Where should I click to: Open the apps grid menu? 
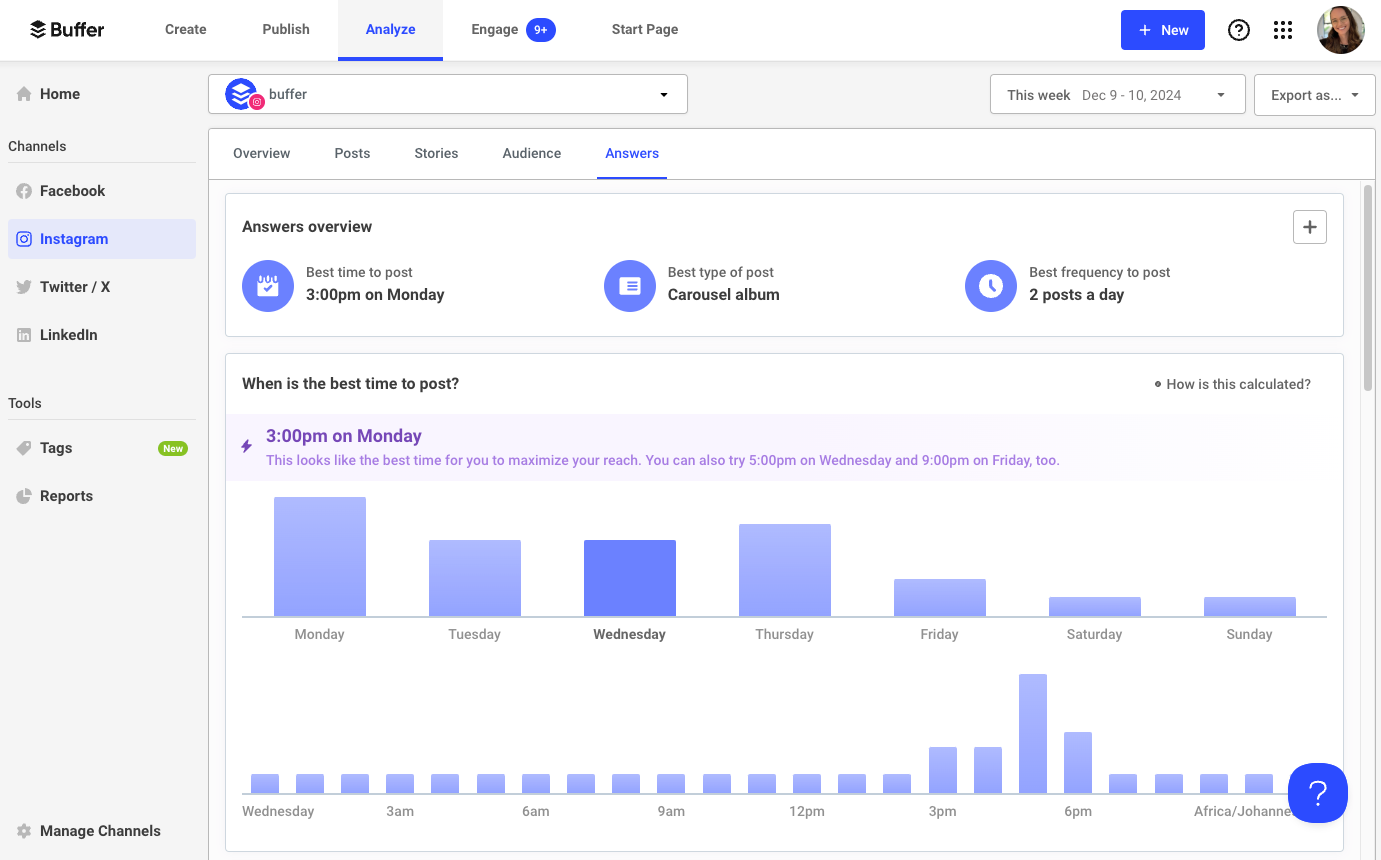tap(1283, 30)
